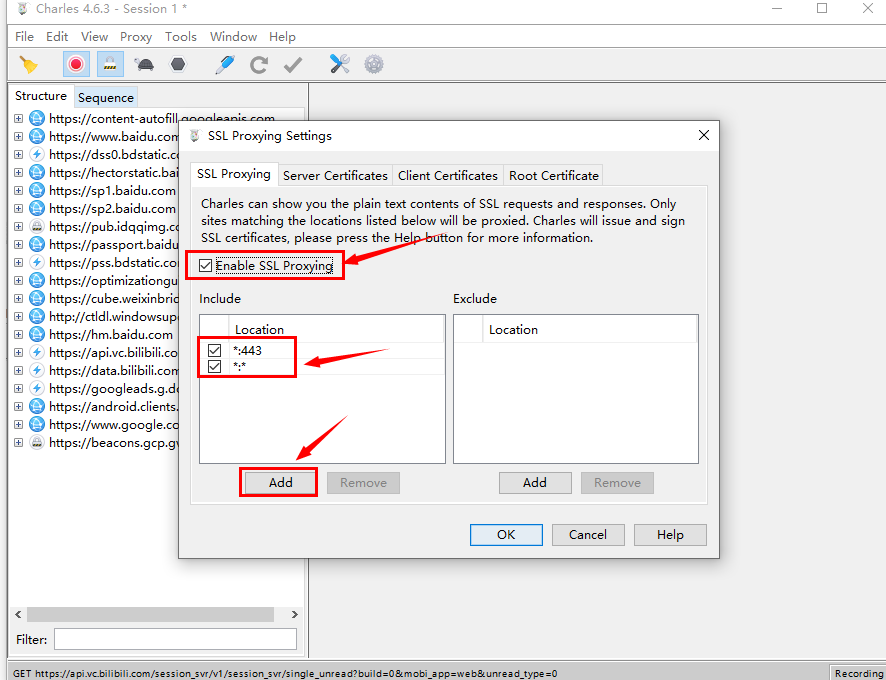
Task: Switch to the Client Certificates tab
Action: [x=448, y=176]
